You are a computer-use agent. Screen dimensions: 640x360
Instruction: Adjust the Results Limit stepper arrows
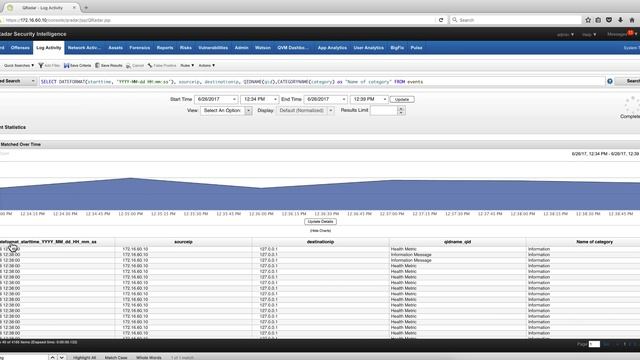[402, 111]
